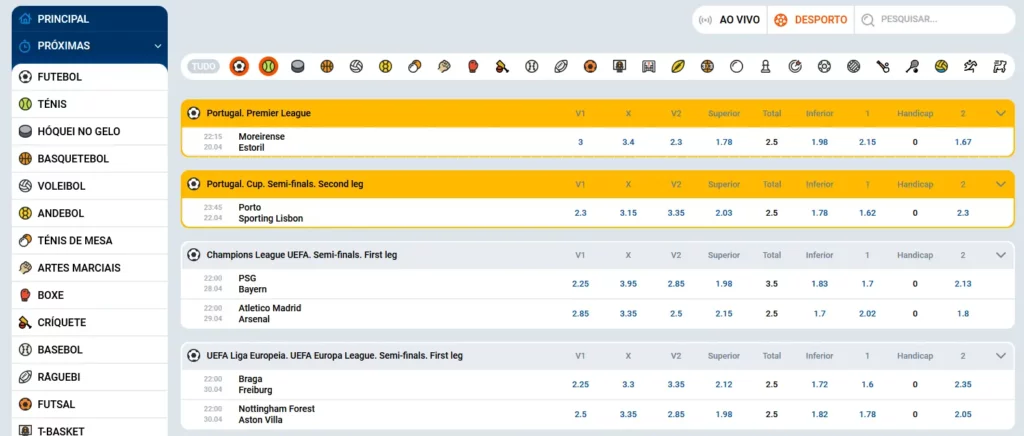The image size is (1024, 436).
Task: Open Futebol in the left sidebar
Action: pyautogui.click(x=89, y=77)
